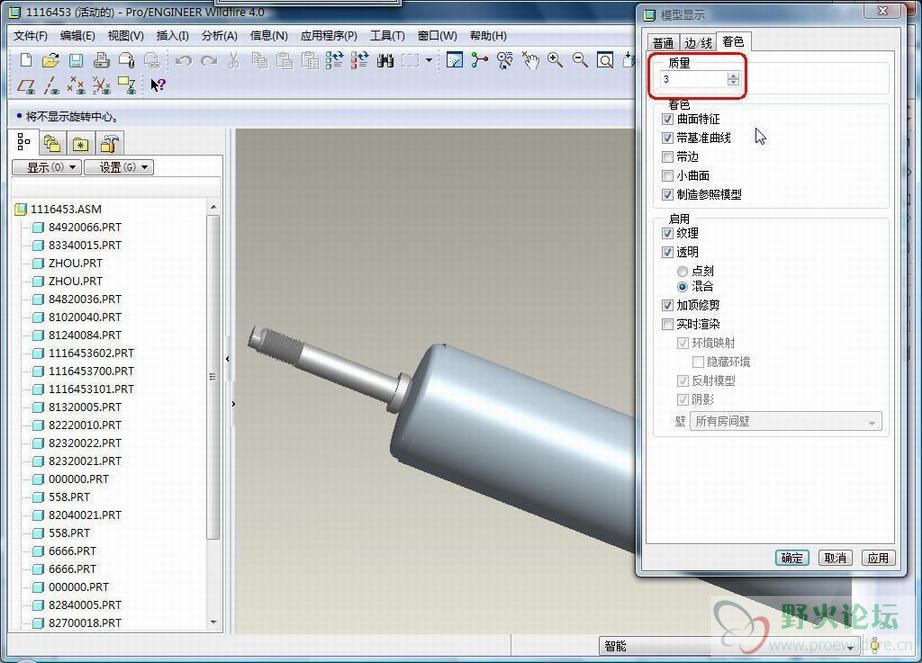
Task: Open the 智能 selection filter dropdown
Action: pyautogui.click(x=729, y=647)
